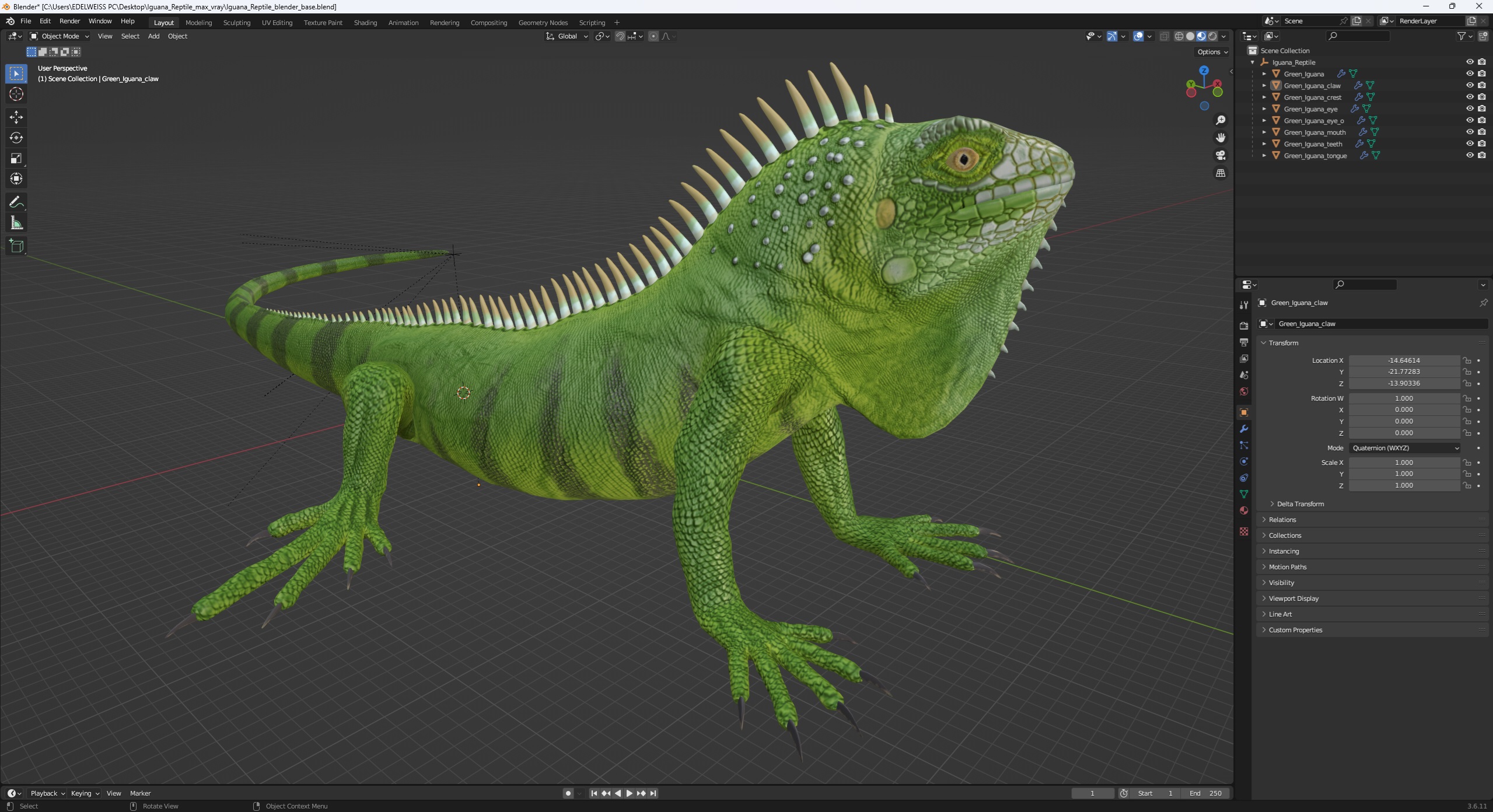Open the File menu
Viewport: 1493px width, 812px height.
(26, 21)
